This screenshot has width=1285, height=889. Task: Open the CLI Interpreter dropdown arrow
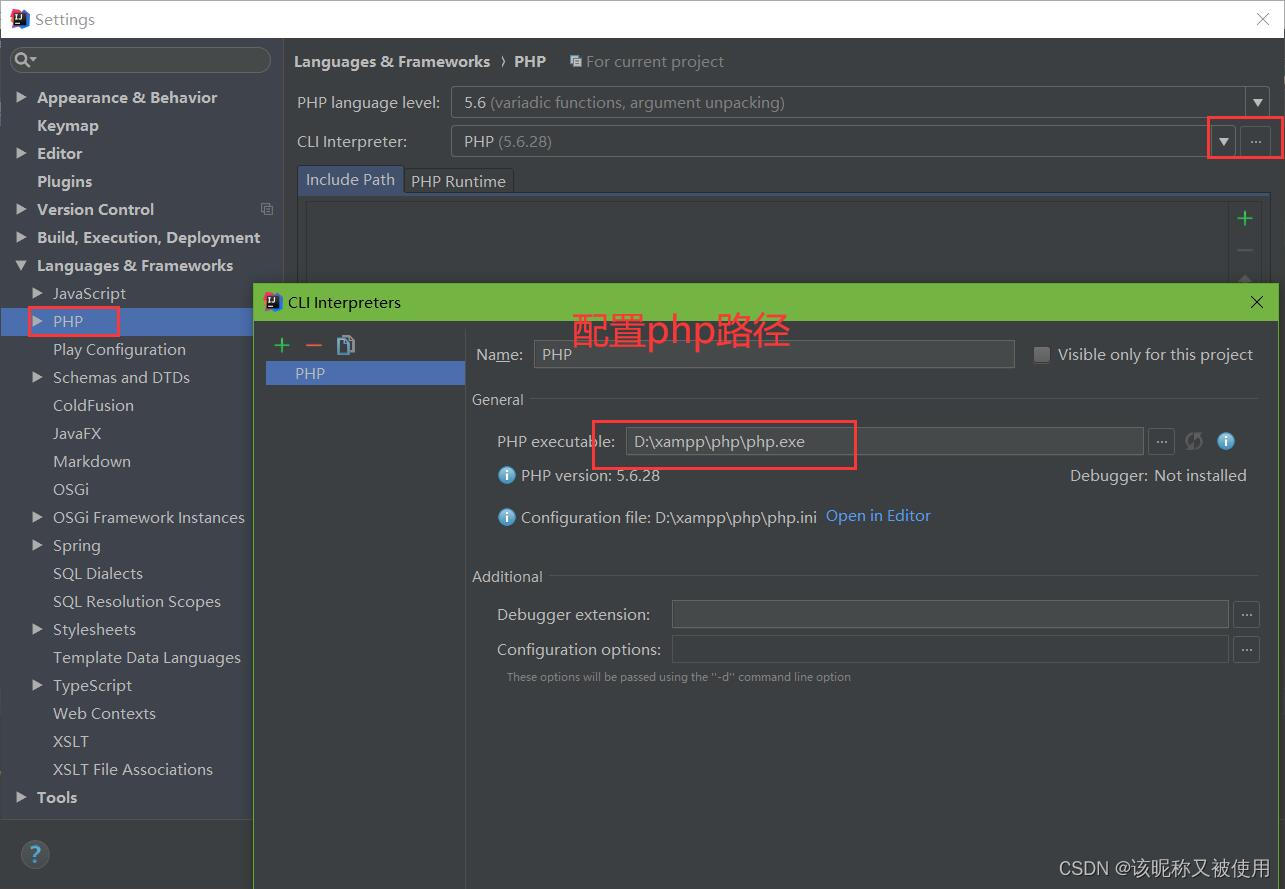[x=1222, y=141]
